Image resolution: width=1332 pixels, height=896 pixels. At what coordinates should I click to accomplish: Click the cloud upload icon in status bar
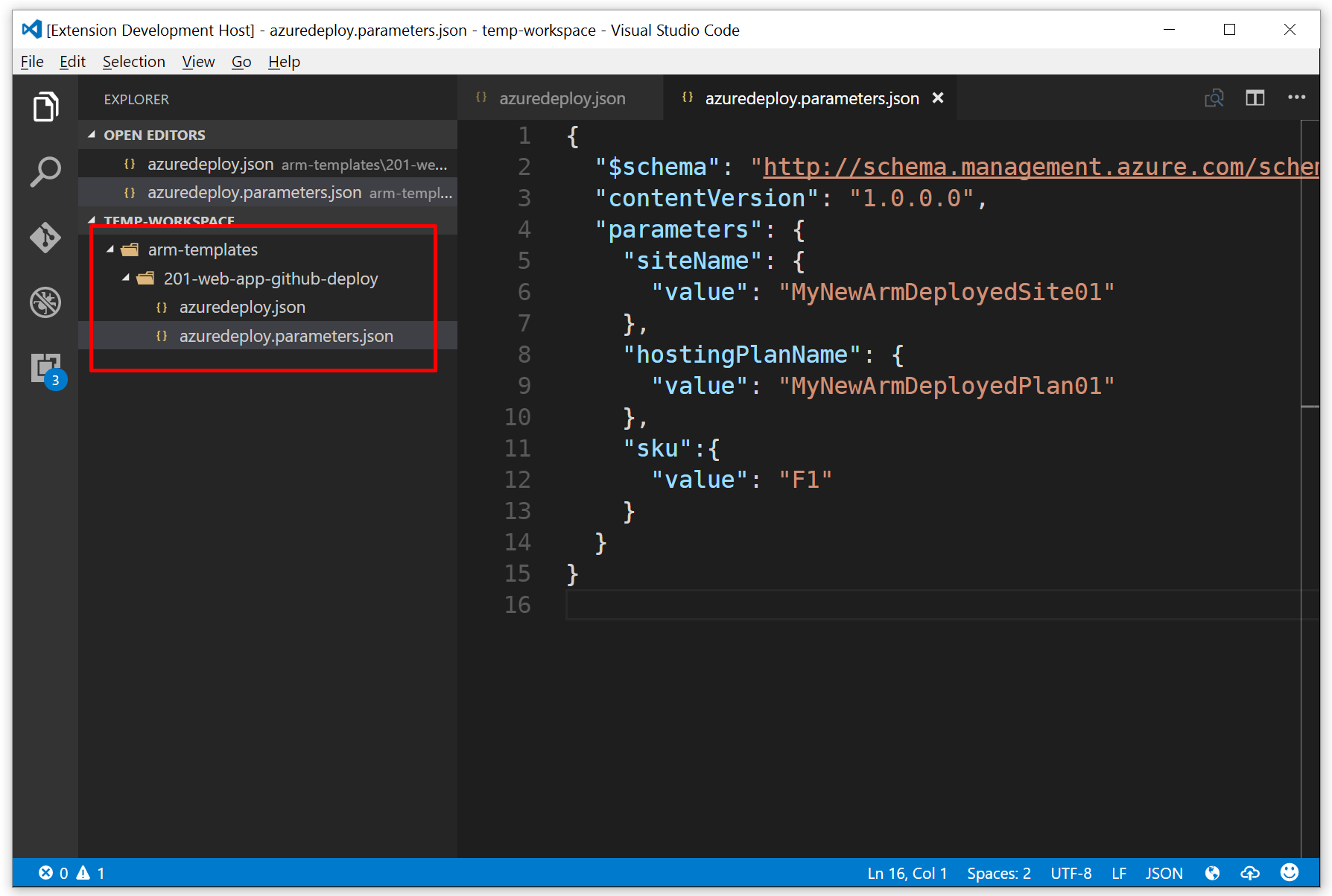[x=1250, y=872]
